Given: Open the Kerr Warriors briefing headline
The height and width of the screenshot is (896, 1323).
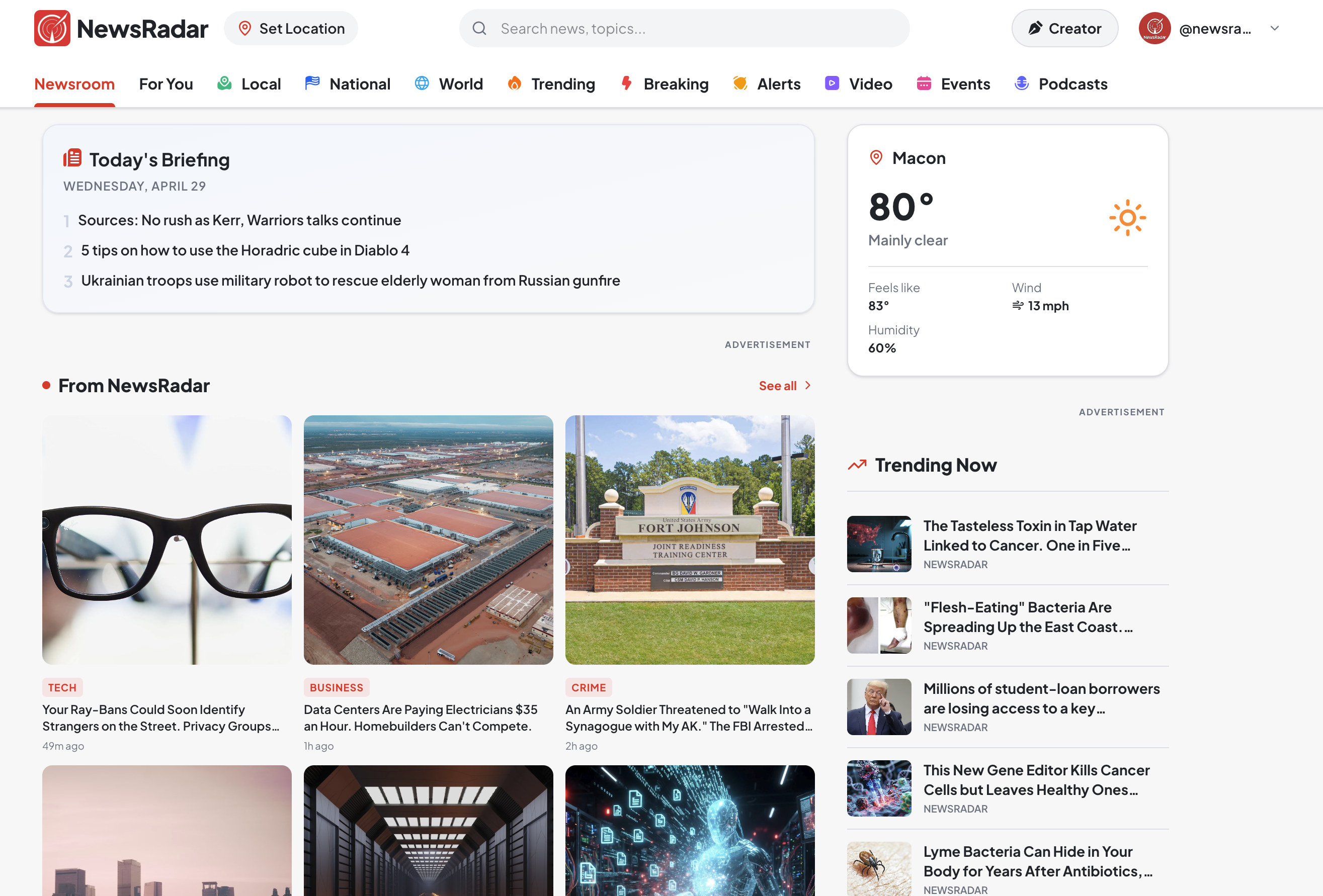Looking at the screenshot, I should pos(241,220).
